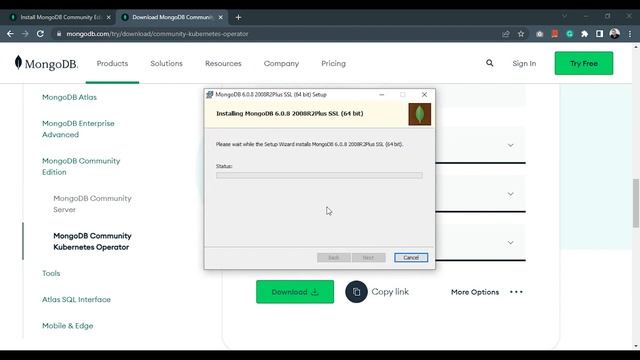Expand the third collapsed section chevron
Viewport: 640px width, 360px height.
pos(511,242)
